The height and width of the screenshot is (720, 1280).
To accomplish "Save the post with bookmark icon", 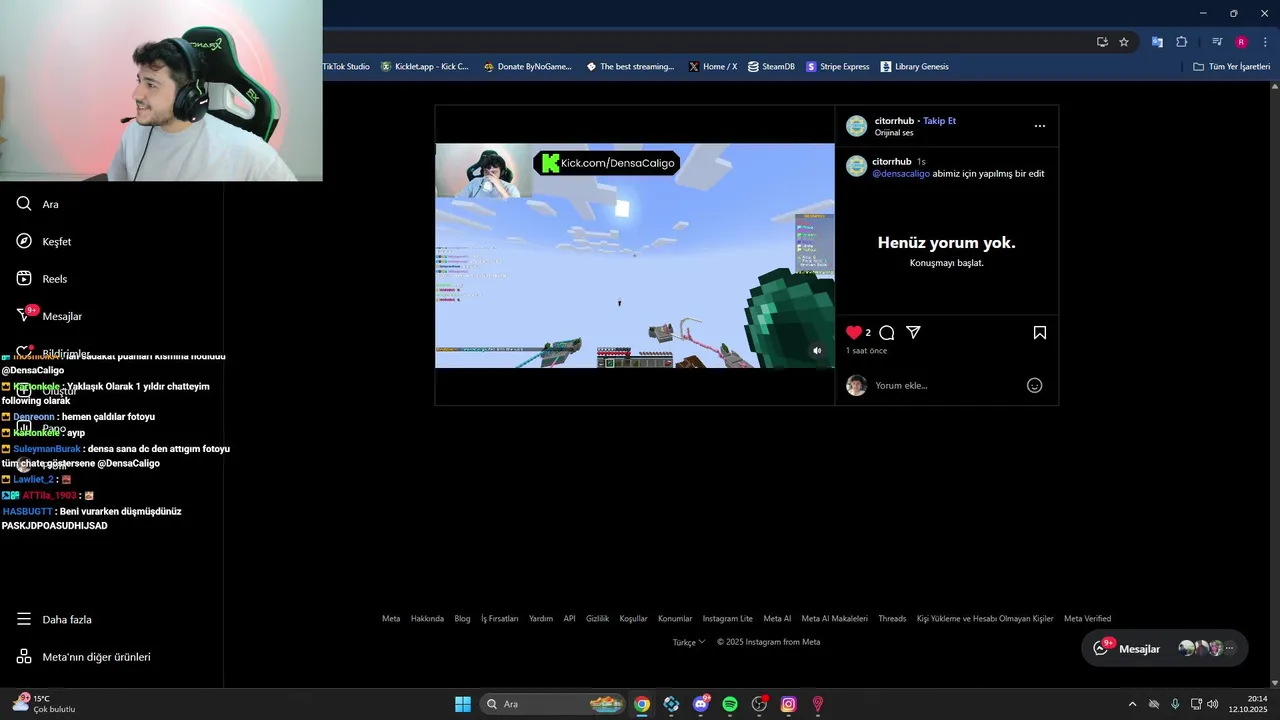I will [1040, 332].
